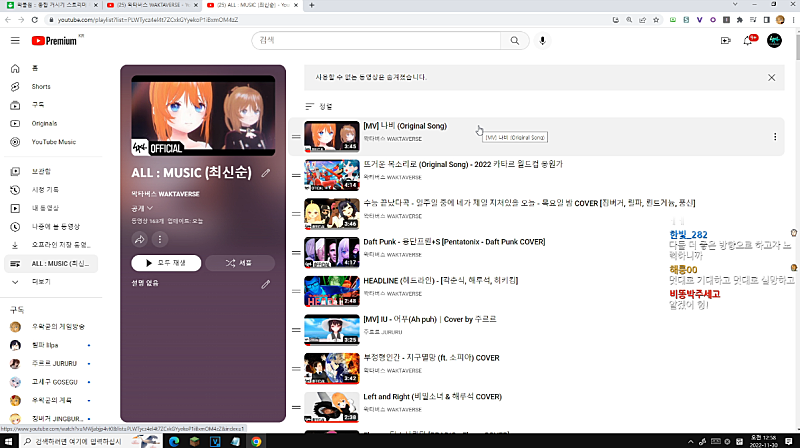
Task: Open the taskbar clock and date
Action: pyautogui.click(x=763, y=441)
